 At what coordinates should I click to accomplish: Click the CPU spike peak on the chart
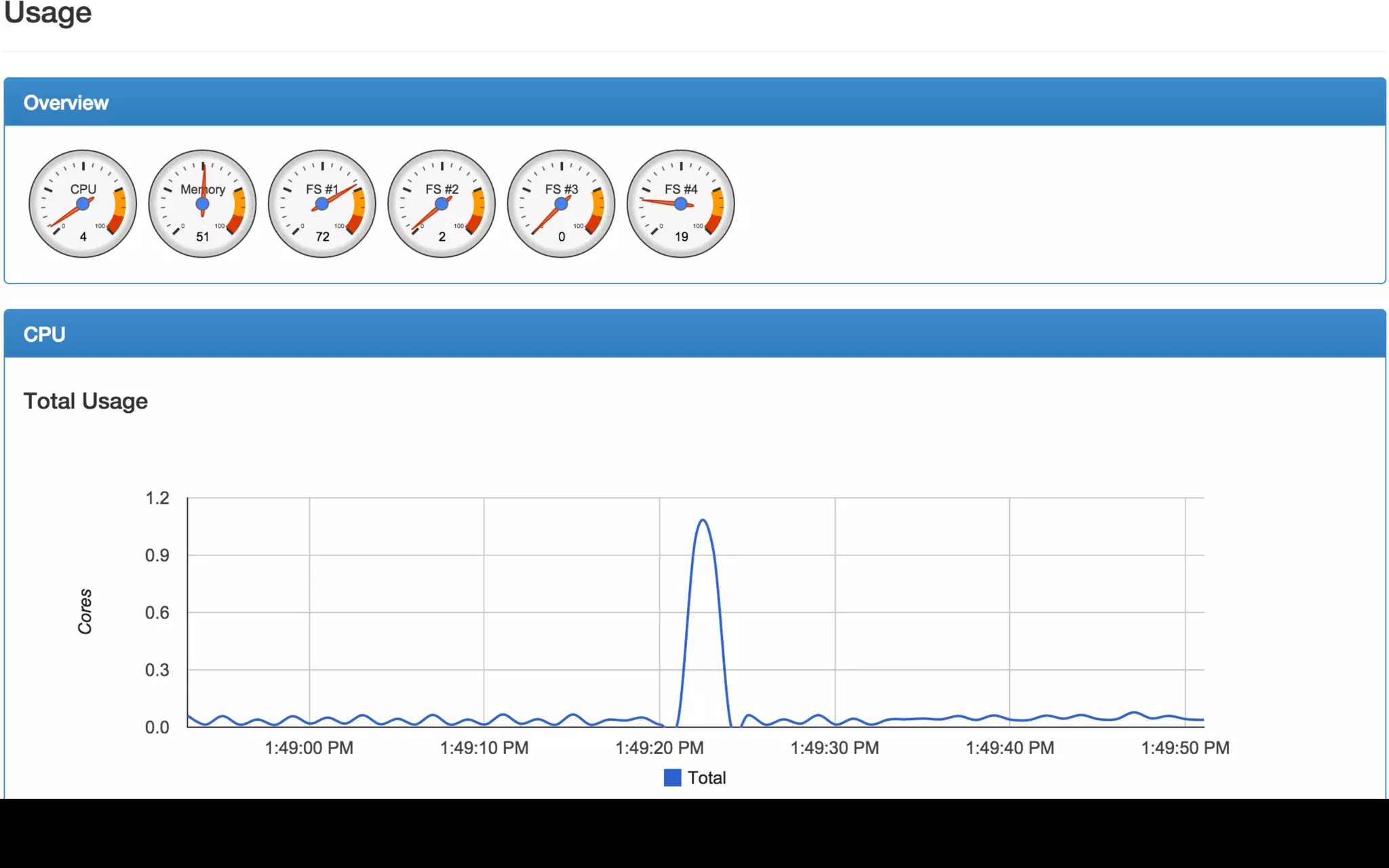[703, 521]
